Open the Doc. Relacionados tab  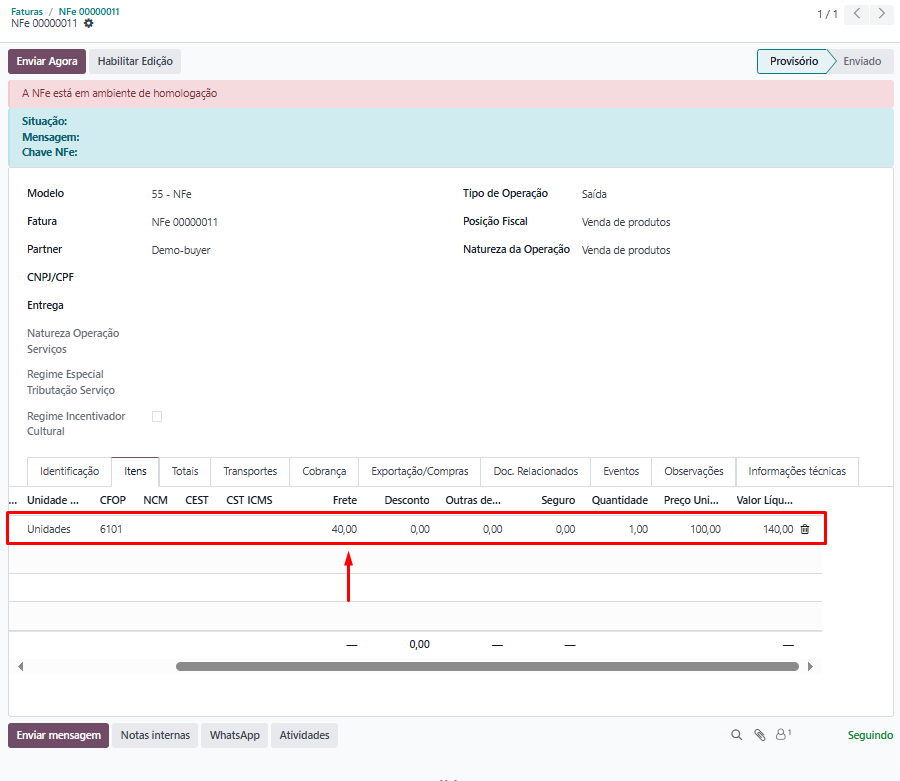click(536, 471)
